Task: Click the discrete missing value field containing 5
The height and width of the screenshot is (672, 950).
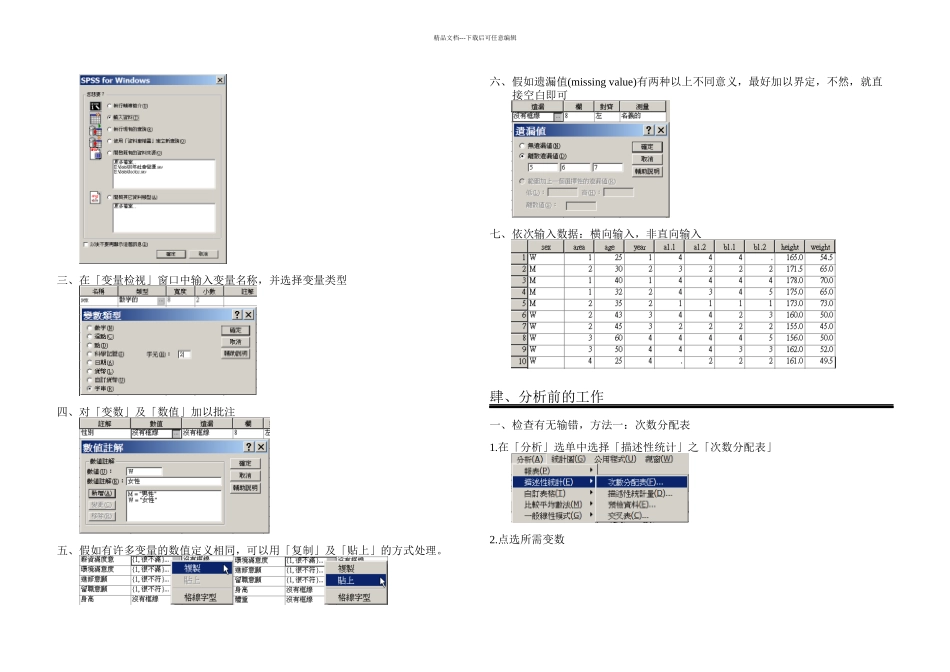Action: pos(542,168)
